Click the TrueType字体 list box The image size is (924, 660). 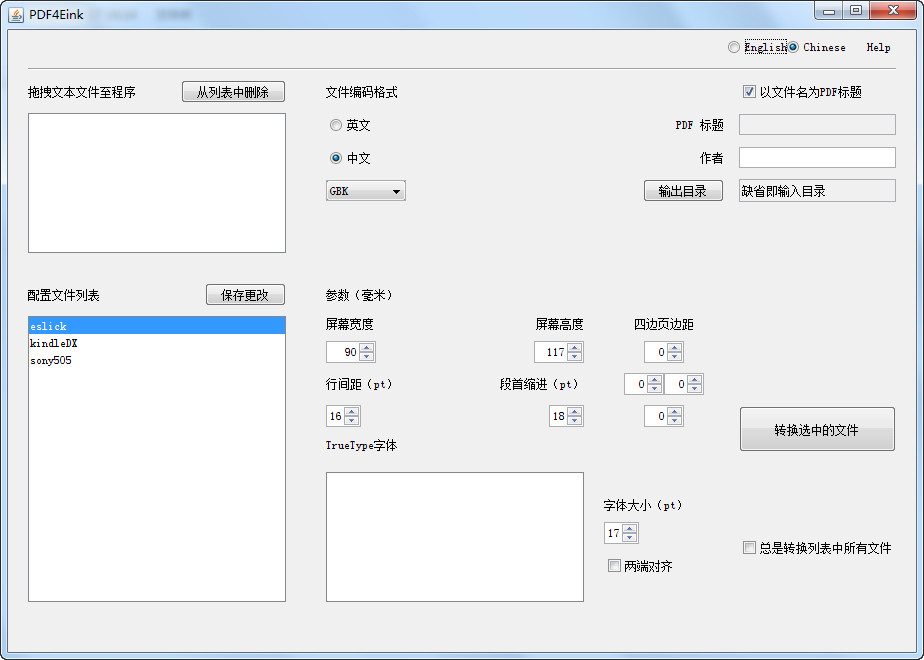455,537
